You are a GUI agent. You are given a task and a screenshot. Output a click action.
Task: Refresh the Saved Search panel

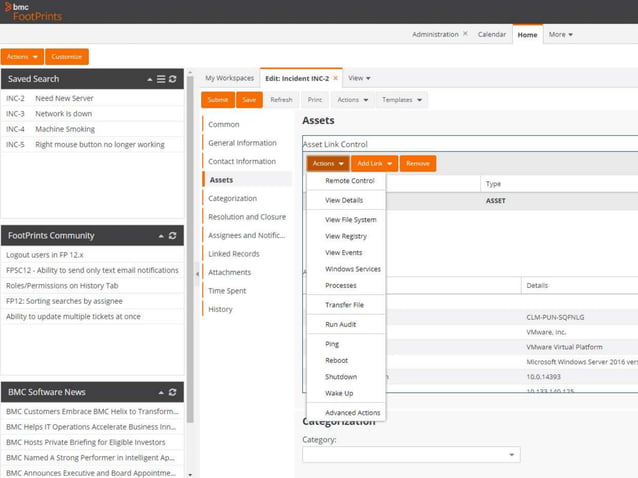pos(173,79)
